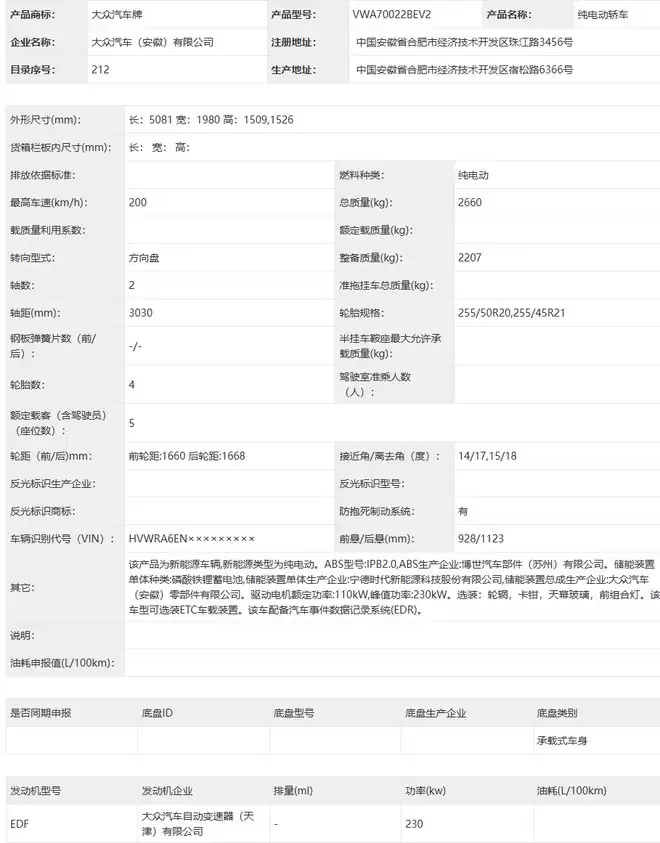
Task: Click the 功率(kw) column header
Action: (x=426, y=790)
